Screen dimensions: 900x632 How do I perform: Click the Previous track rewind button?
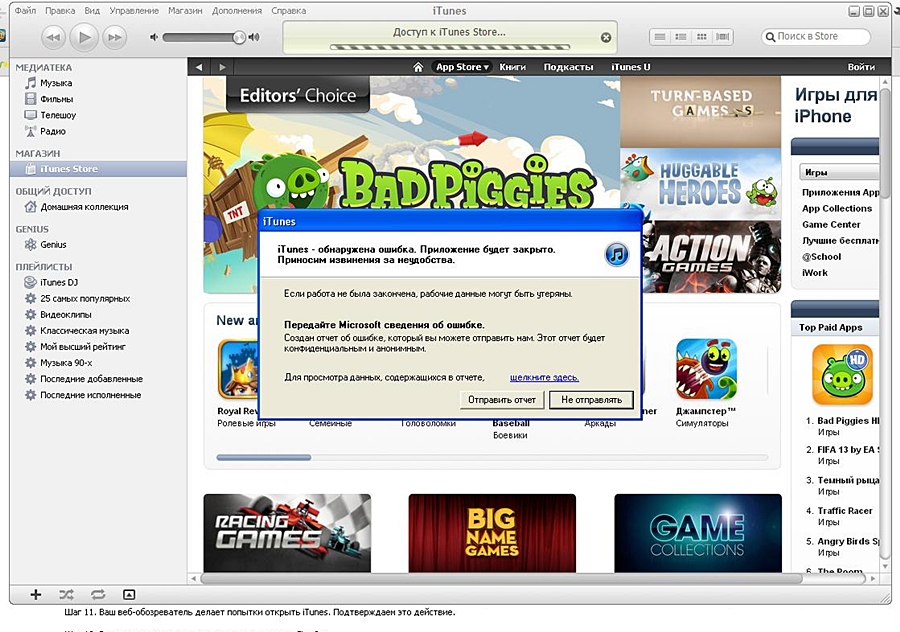click(53, 37)
